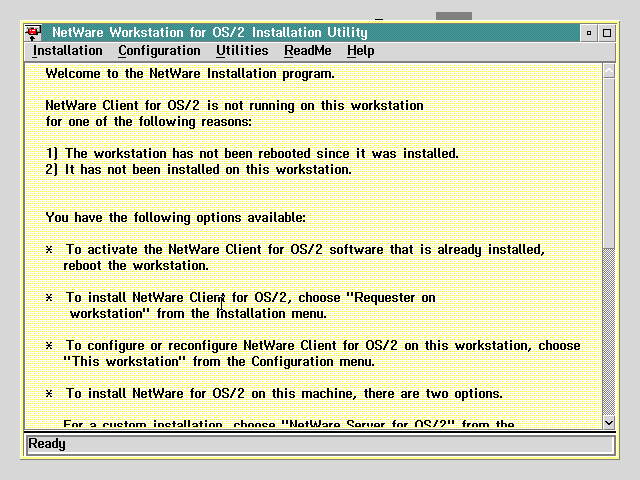Click the scroll down arrow
Screen dimensions: 640x480
tap(609, 423)
